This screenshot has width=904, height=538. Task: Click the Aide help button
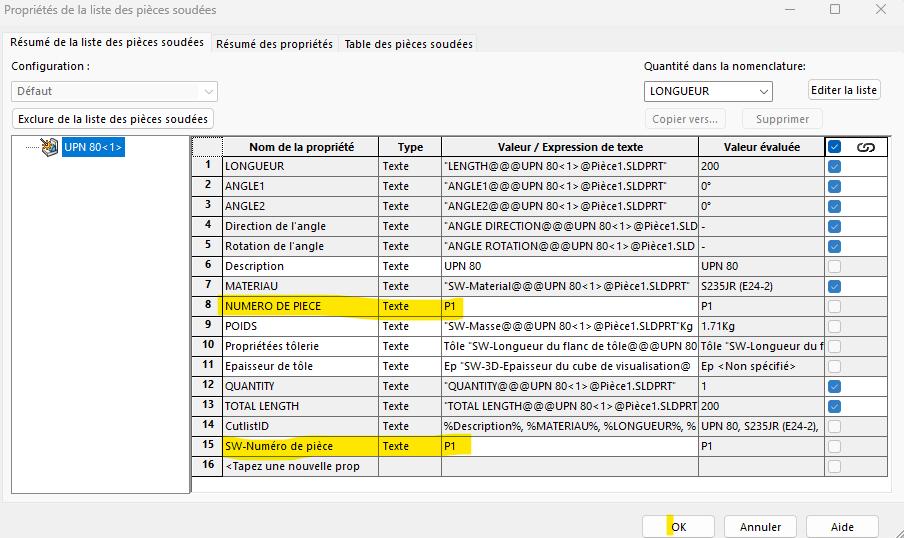point(842,526)
